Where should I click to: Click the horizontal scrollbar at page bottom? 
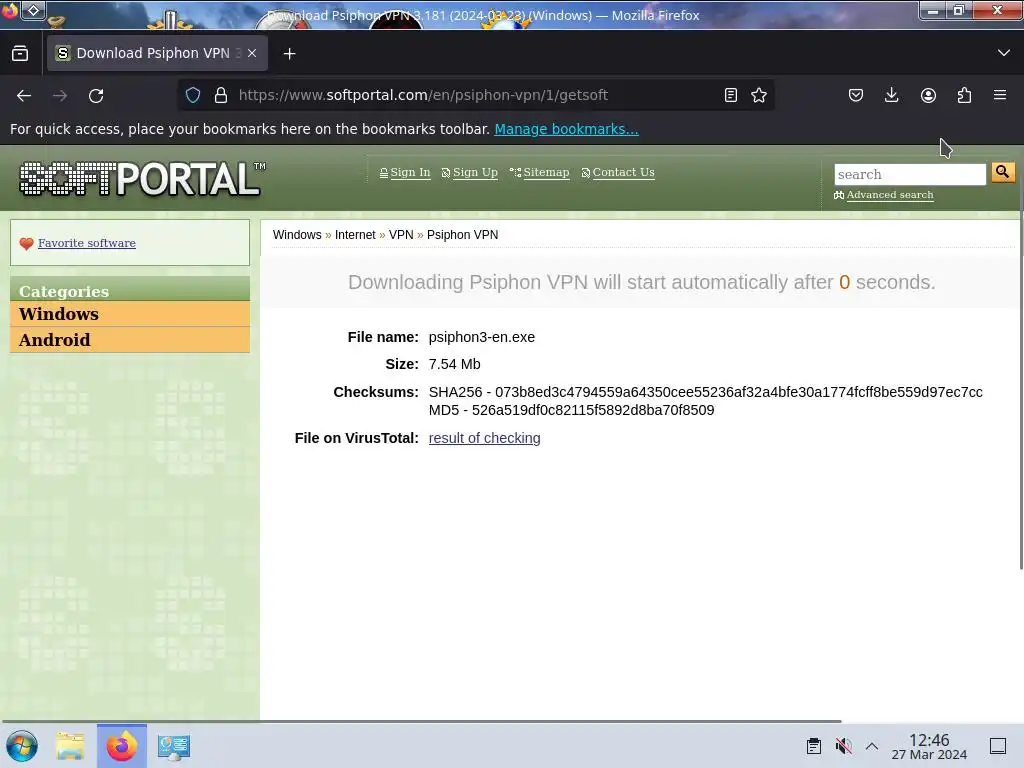coord(421,721)
